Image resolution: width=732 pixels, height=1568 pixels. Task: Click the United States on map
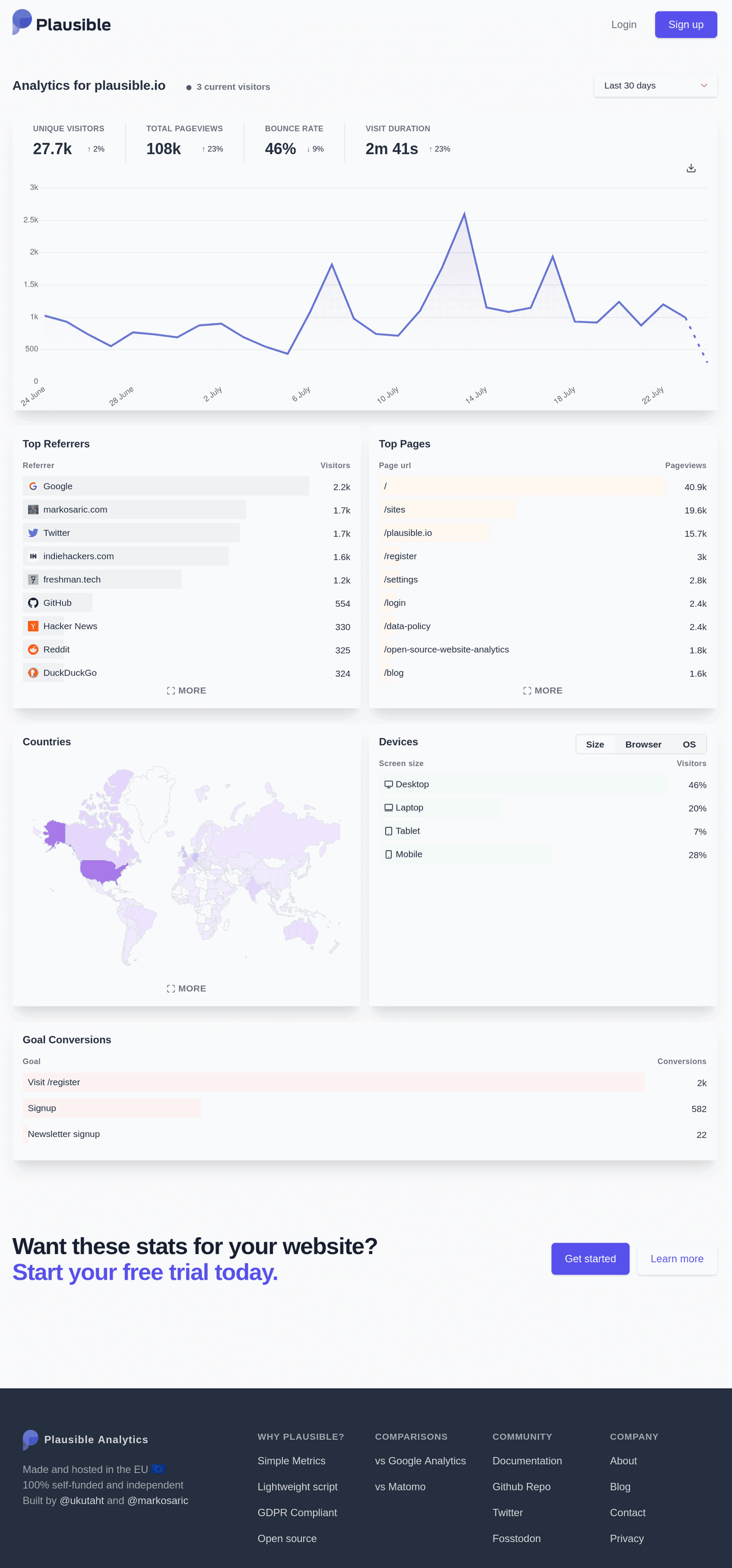(102, 870)
